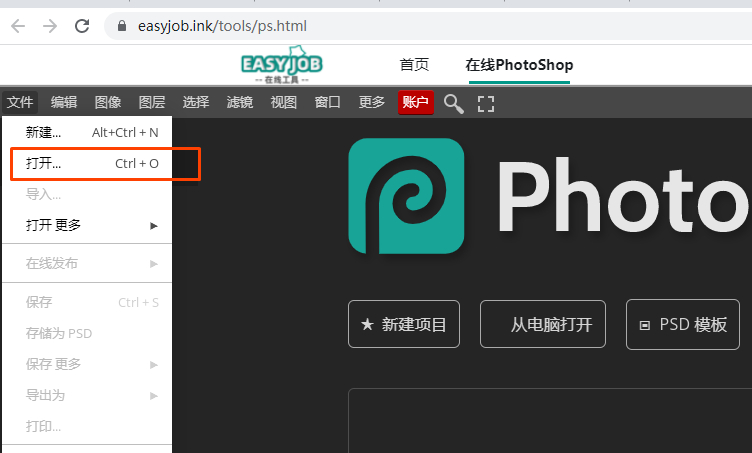This screenshot has width=752, height=453.
Task: Click the greyed 导入... menu entry
Action: point(87,194)
